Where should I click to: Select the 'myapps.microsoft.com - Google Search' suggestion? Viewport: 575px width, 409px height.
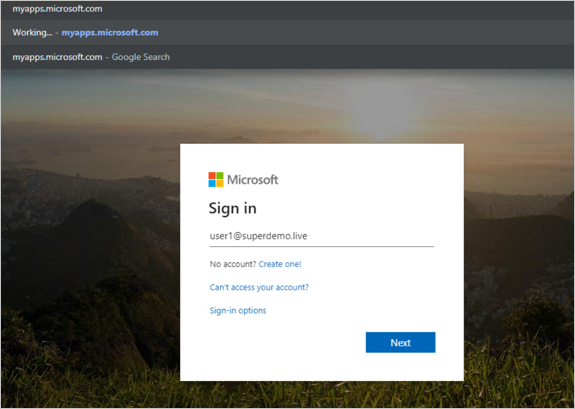[288, 57]
